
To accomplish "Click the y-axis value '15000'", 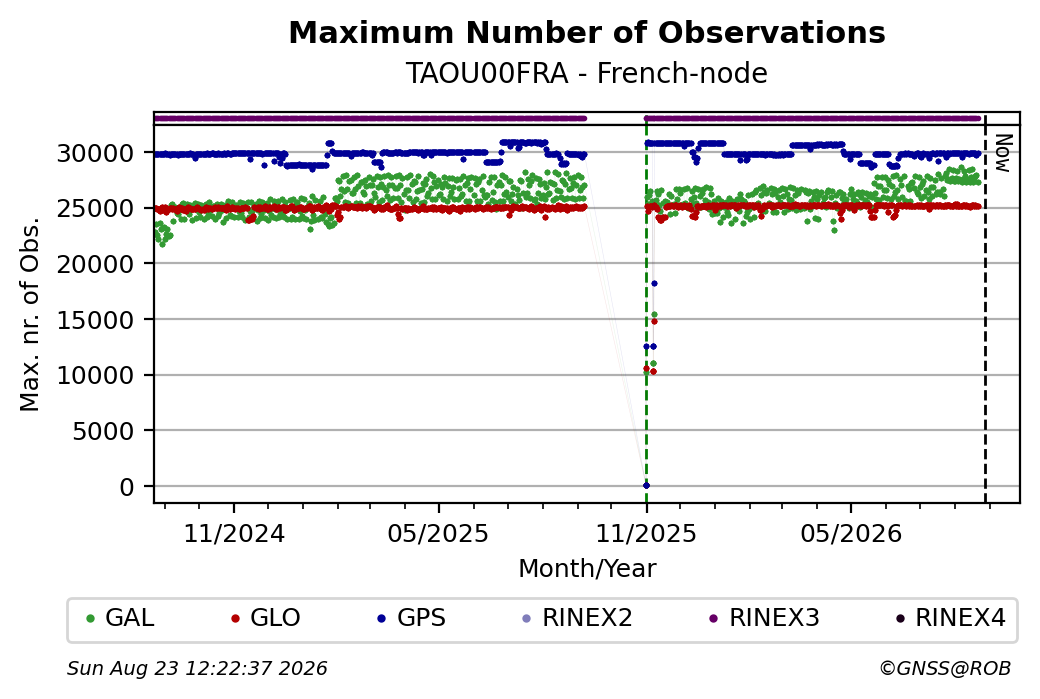I will click(96, 320).
